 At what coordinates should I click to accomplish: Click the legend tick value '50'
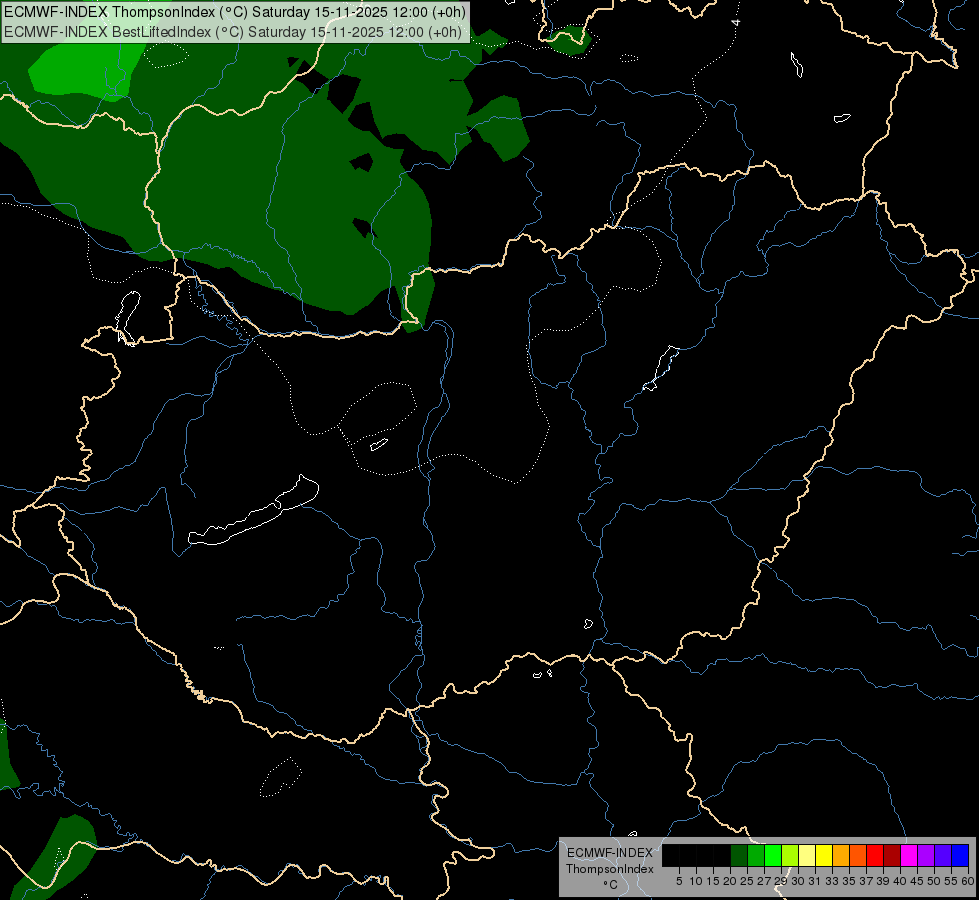[x=934, y=881]
